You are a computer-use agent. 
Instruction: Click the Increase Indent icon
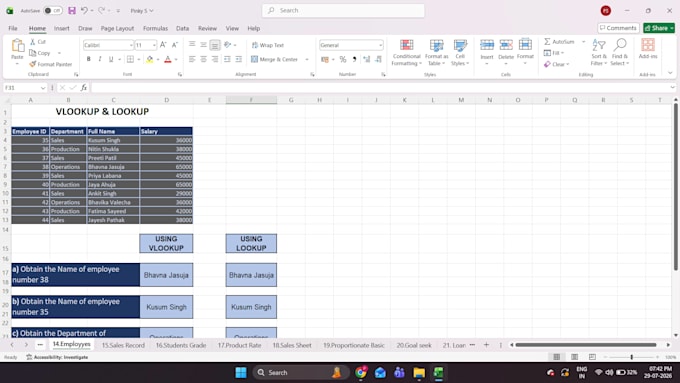point(239,59)
